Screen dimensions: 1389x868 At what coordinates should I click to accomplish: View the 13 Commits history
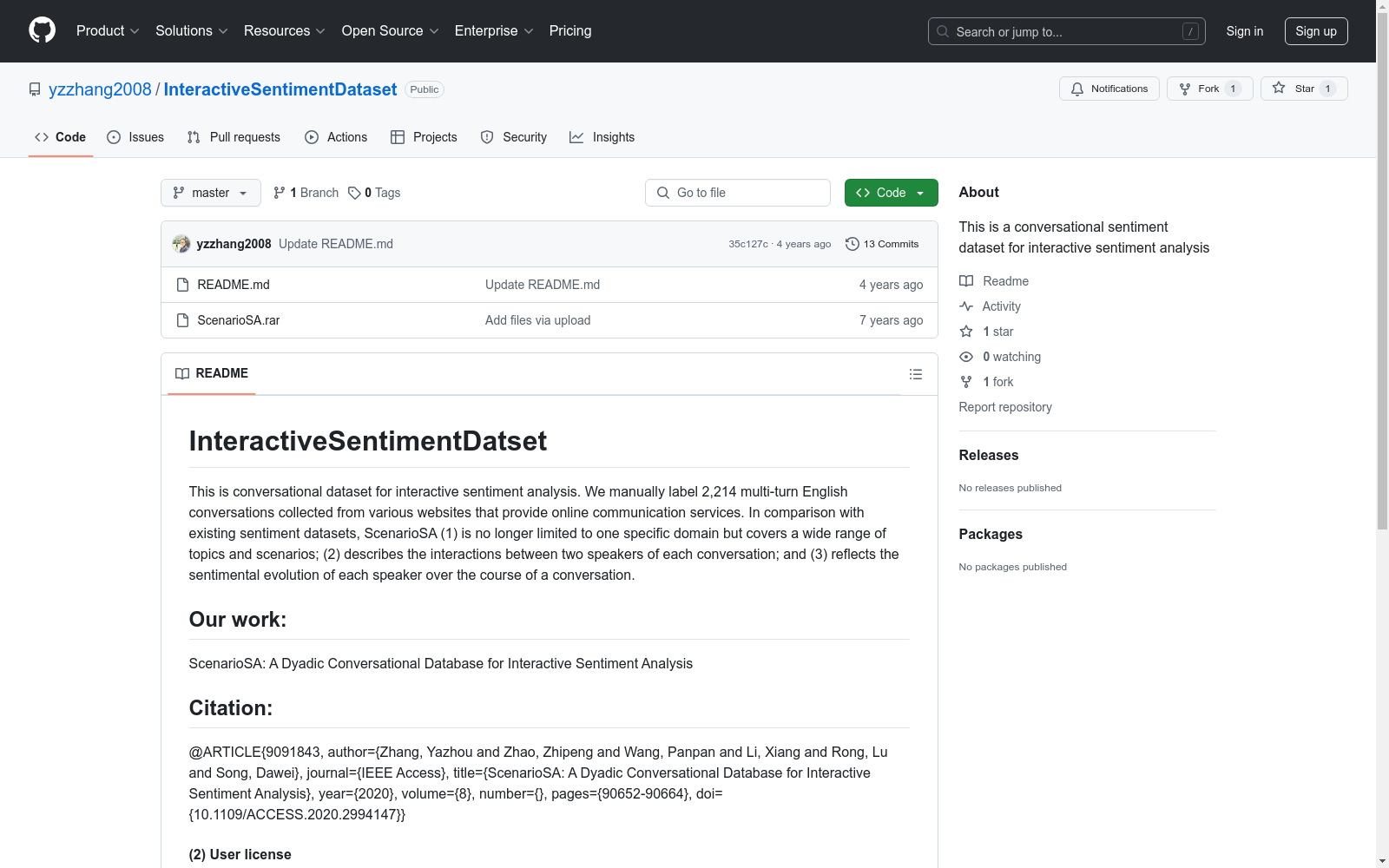pos(882,244)
